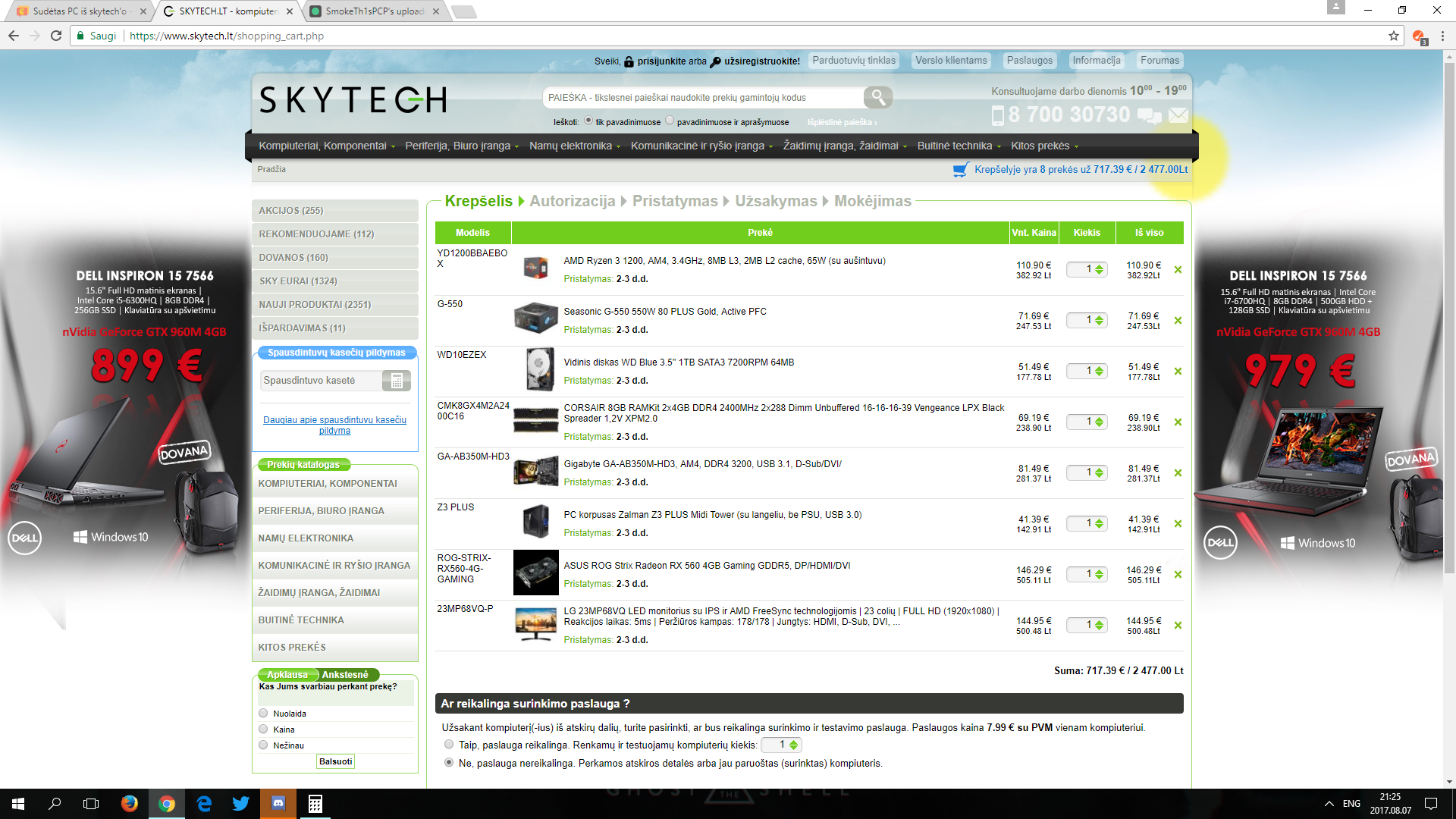Expand Komunikacinė ir ryšio įranga menu
This screenshot has height=819, width=1456.
pos(701,146)
